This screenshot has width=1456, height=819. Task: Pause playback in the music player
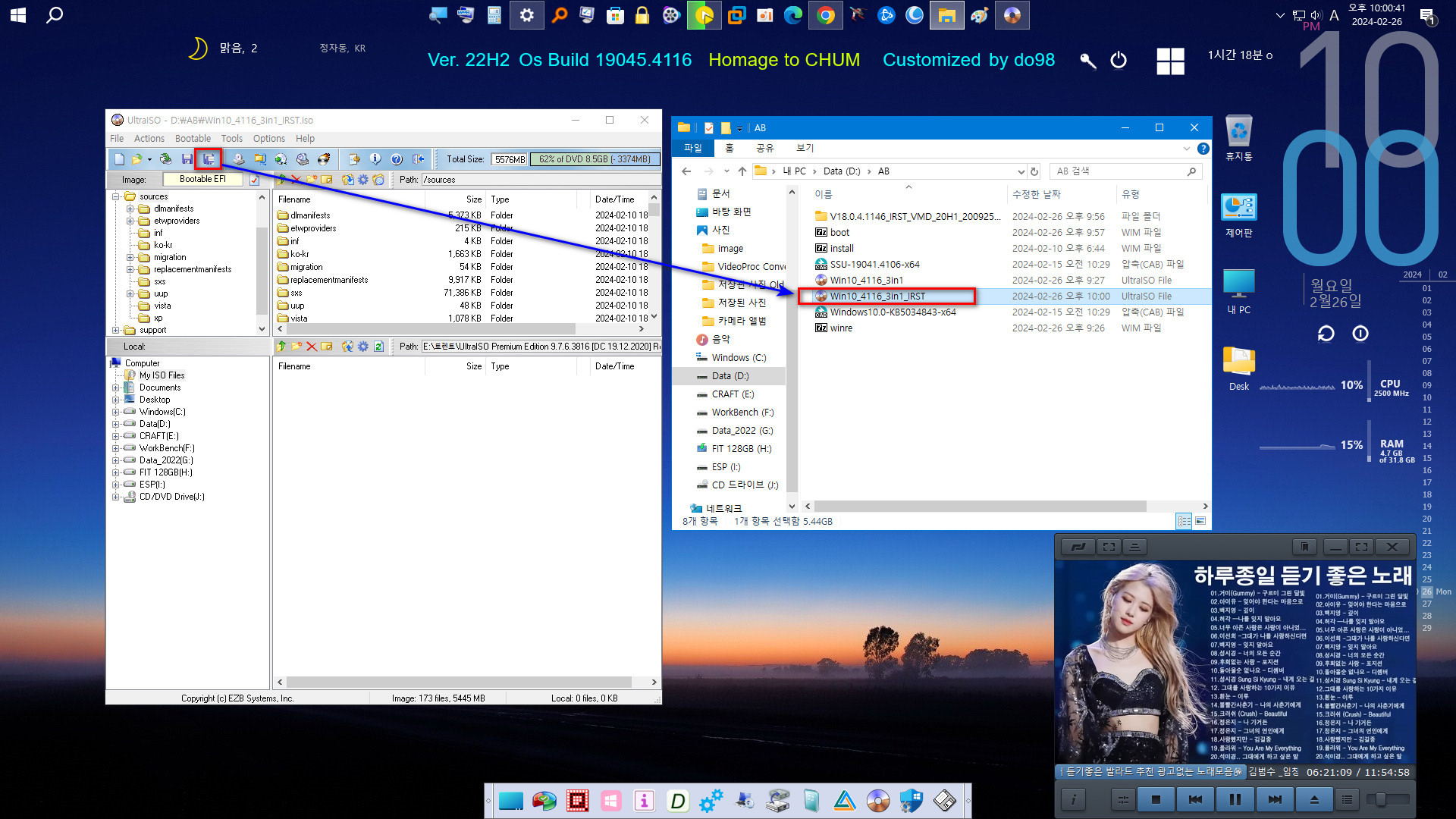[1235, 799]
